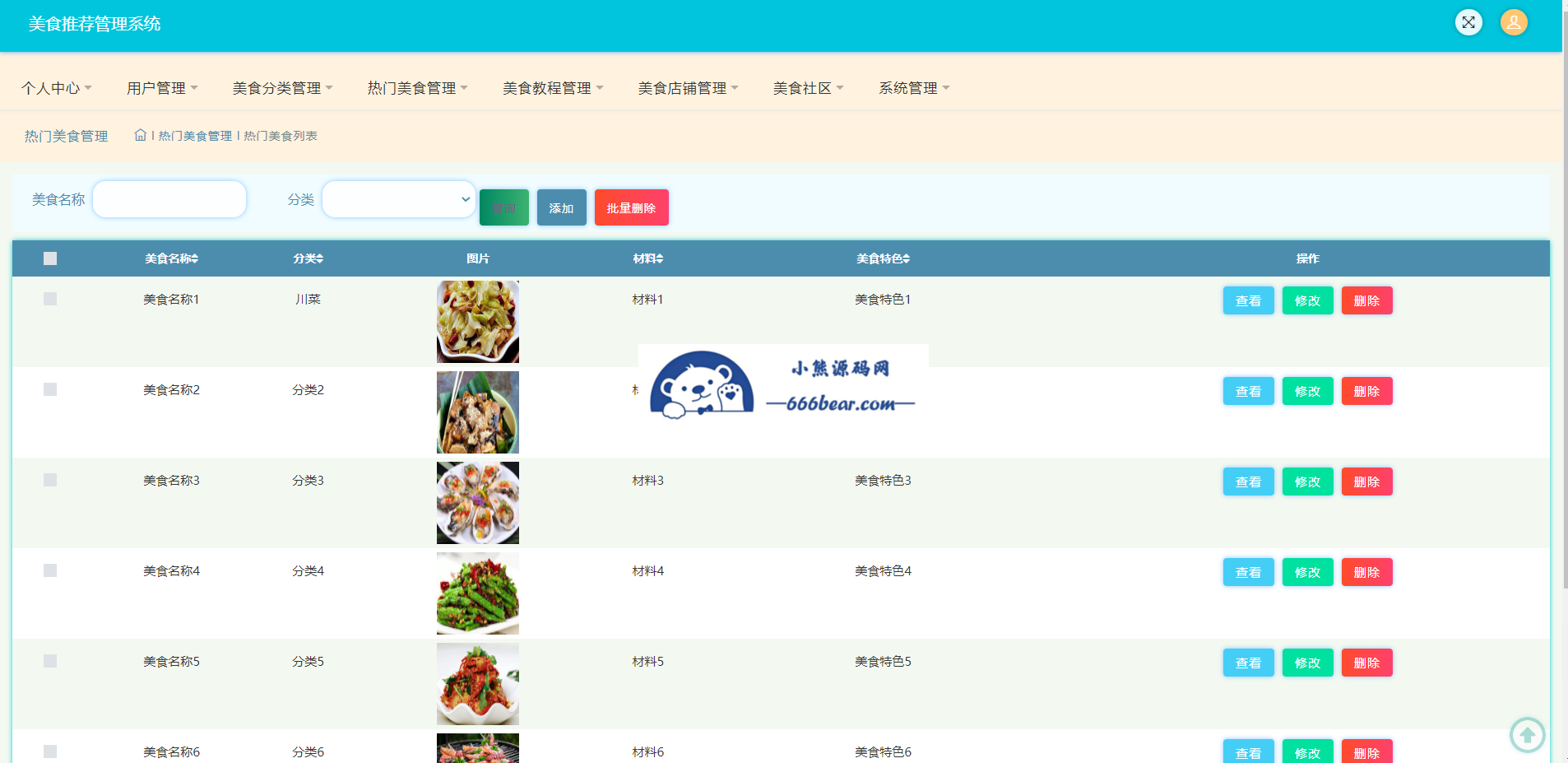Image resolution: width=1568 pixels, height=763 pixels.
Task: Click the green 查询 search button
Action: pos(504,207)
